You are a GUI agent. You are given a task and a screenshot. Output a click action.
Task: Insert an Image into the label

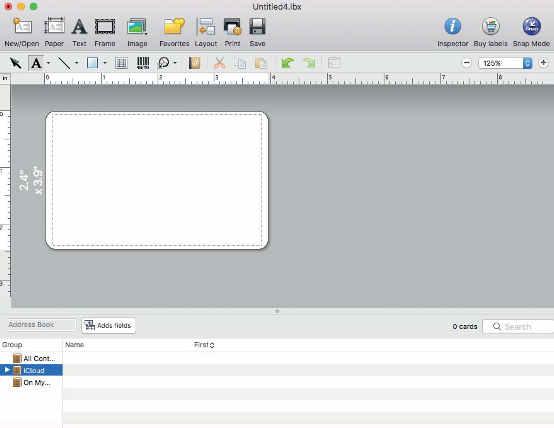[x=137, y=32]
